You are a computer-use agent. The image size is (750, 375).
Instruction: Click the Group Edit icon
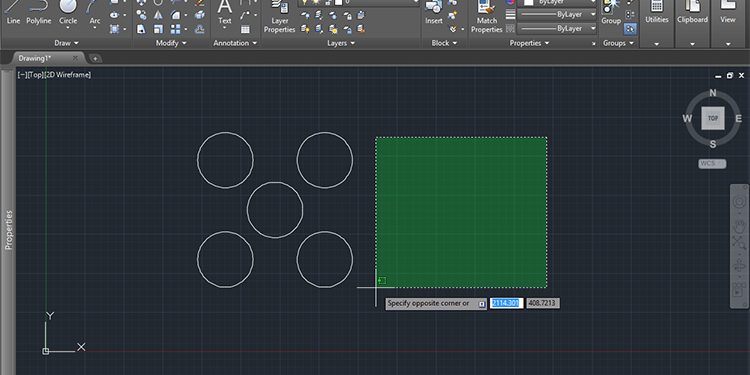[x=630, y=15]
